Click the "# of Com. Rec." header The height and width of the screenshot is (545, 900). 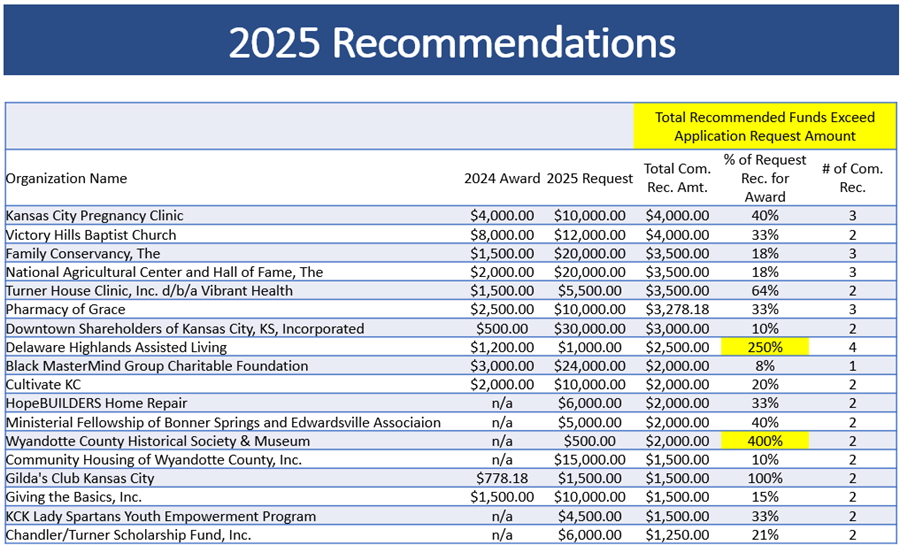pos(852,178)
